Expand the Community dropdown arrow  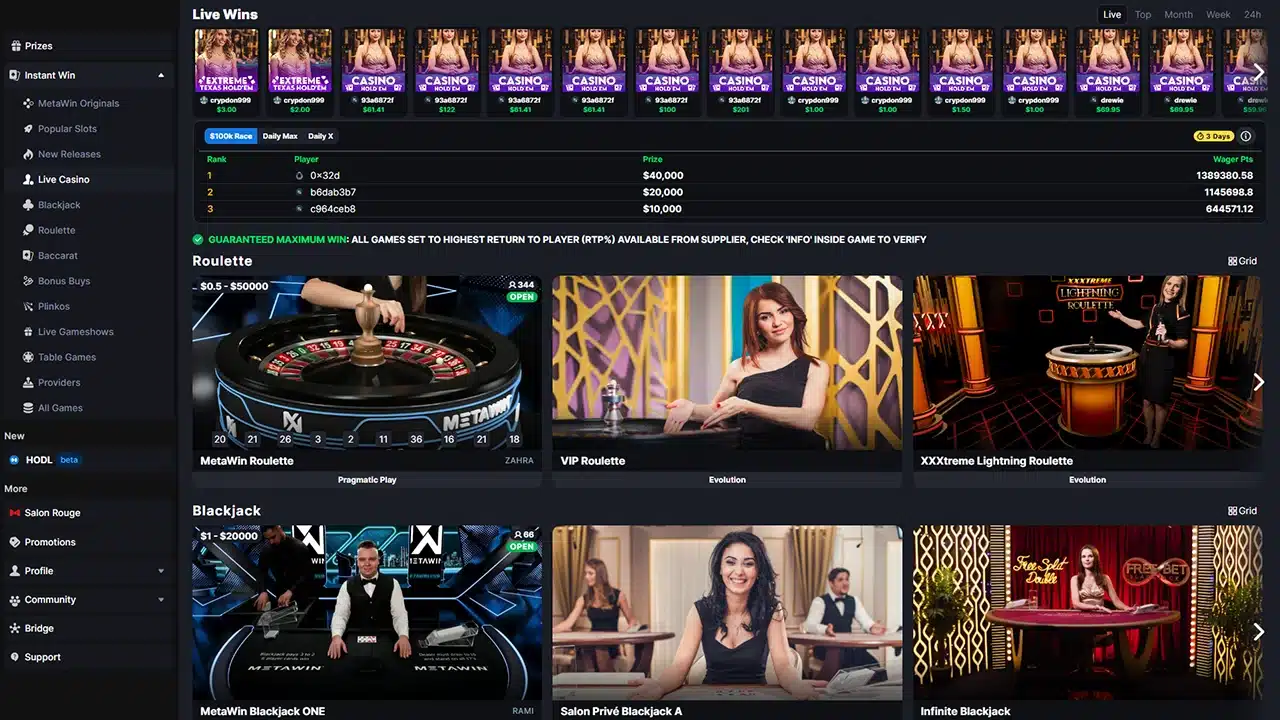[x=161, y=600]
